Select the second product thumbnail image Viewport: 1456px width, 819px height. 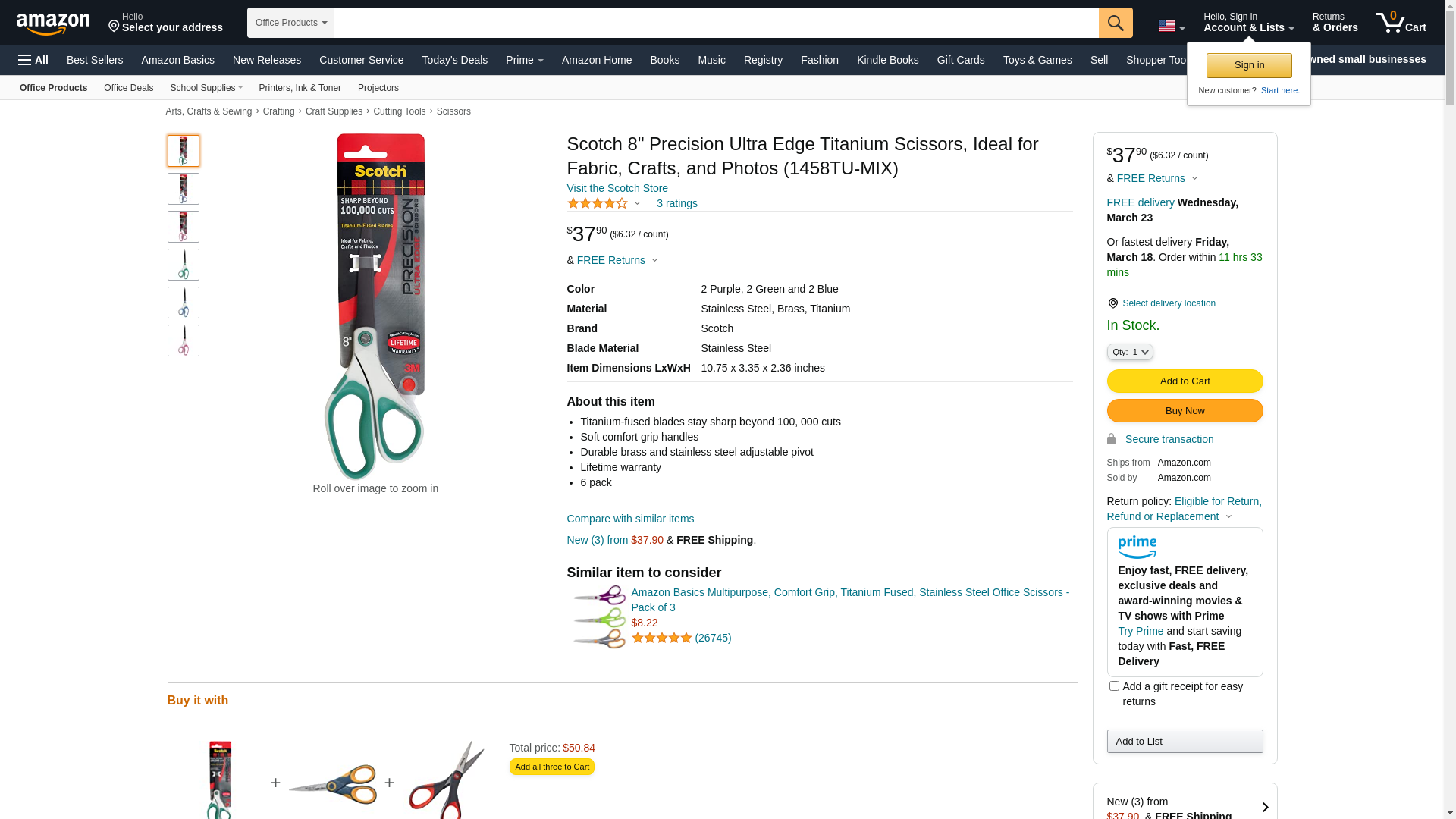[184, 189]
